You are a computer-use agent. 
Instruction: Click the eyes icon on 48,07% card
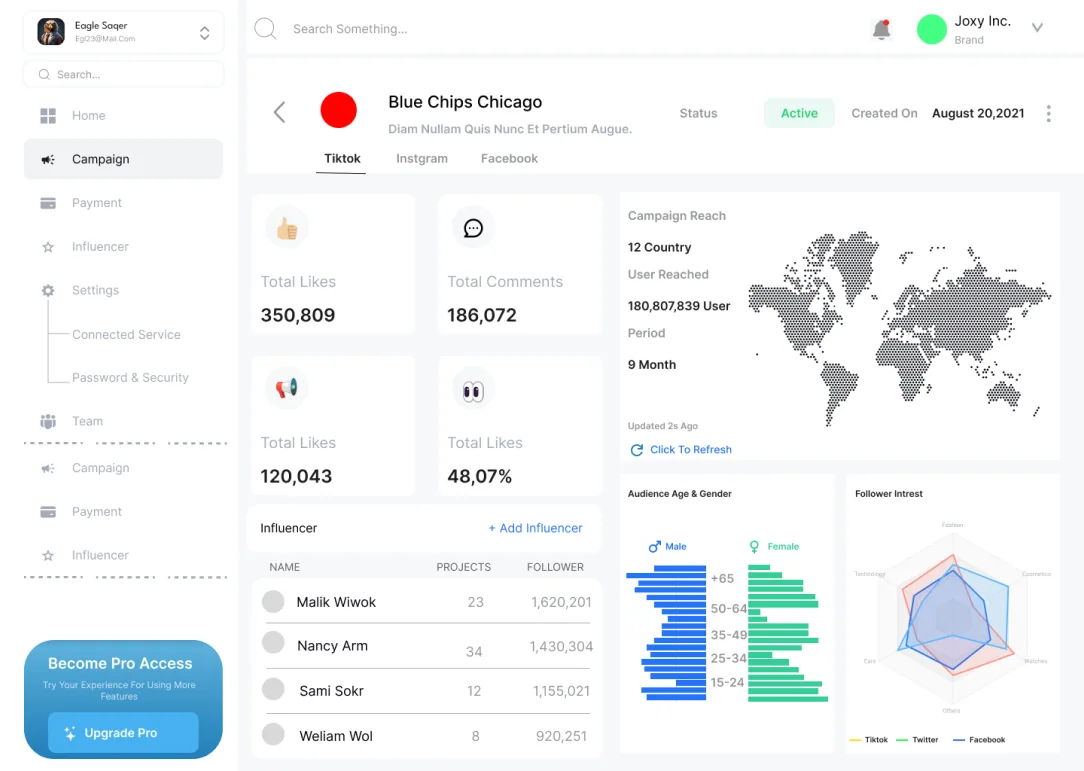[x=474, y=391]
